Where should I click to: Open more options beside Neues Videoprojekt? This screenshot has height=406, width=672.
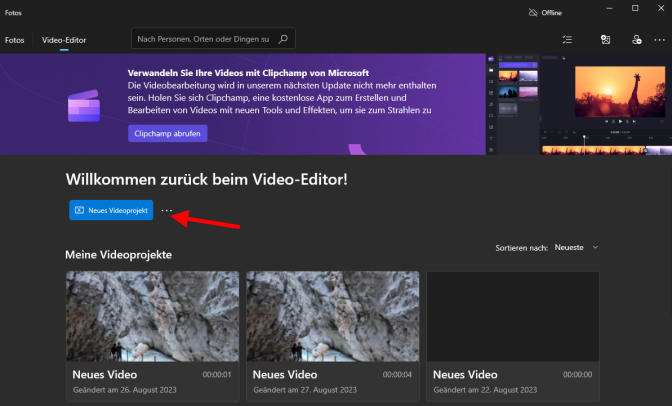(x=167, y=211)
